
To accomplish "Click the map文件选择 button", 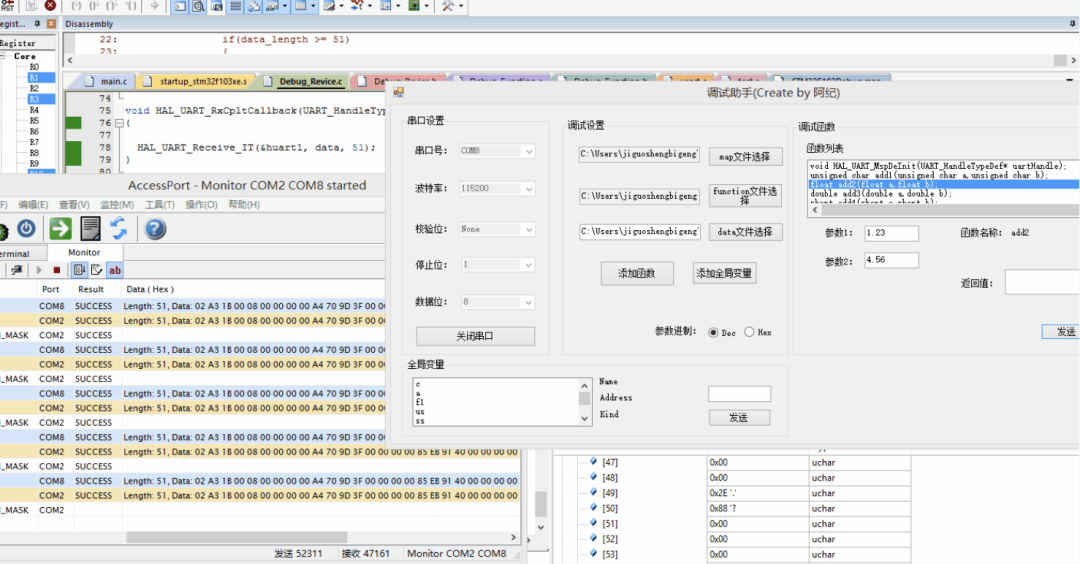I will [745, 157].
